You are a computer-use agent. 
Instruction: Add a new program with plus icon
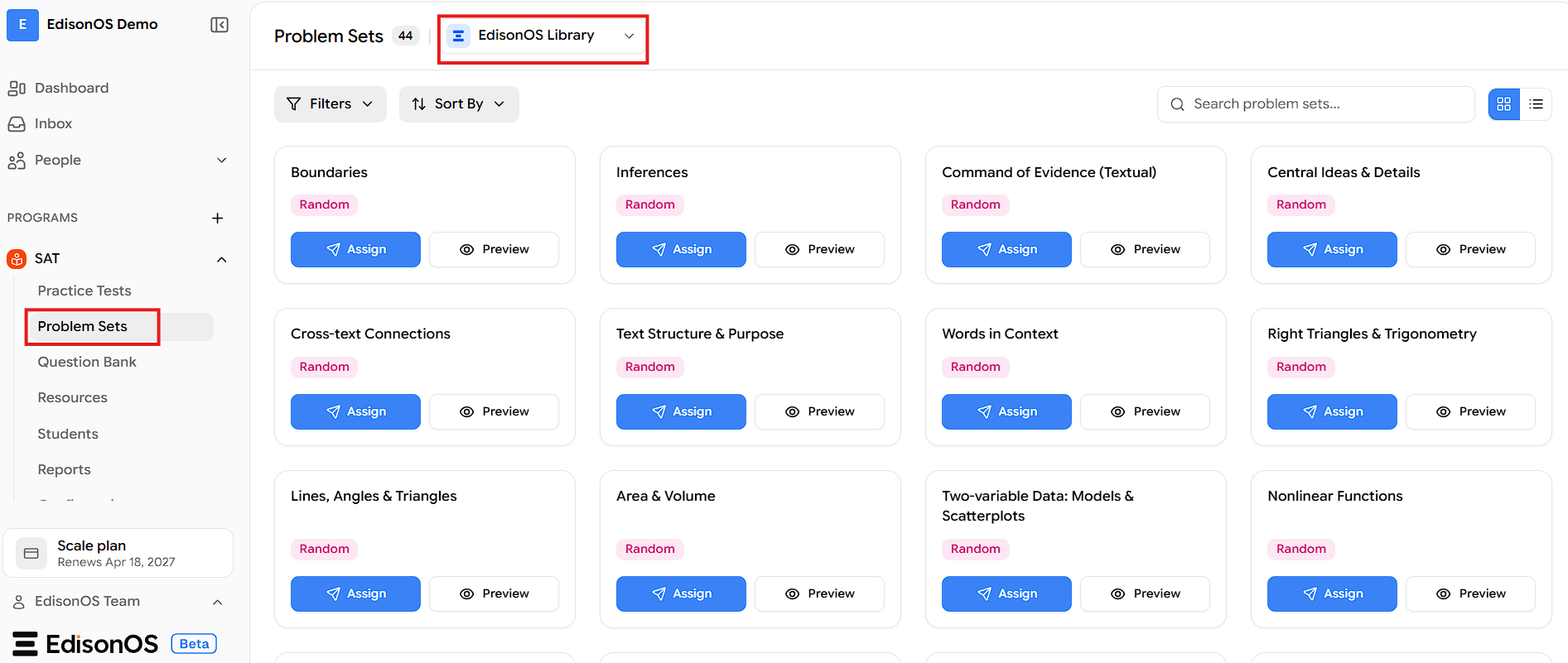(217, 218)
